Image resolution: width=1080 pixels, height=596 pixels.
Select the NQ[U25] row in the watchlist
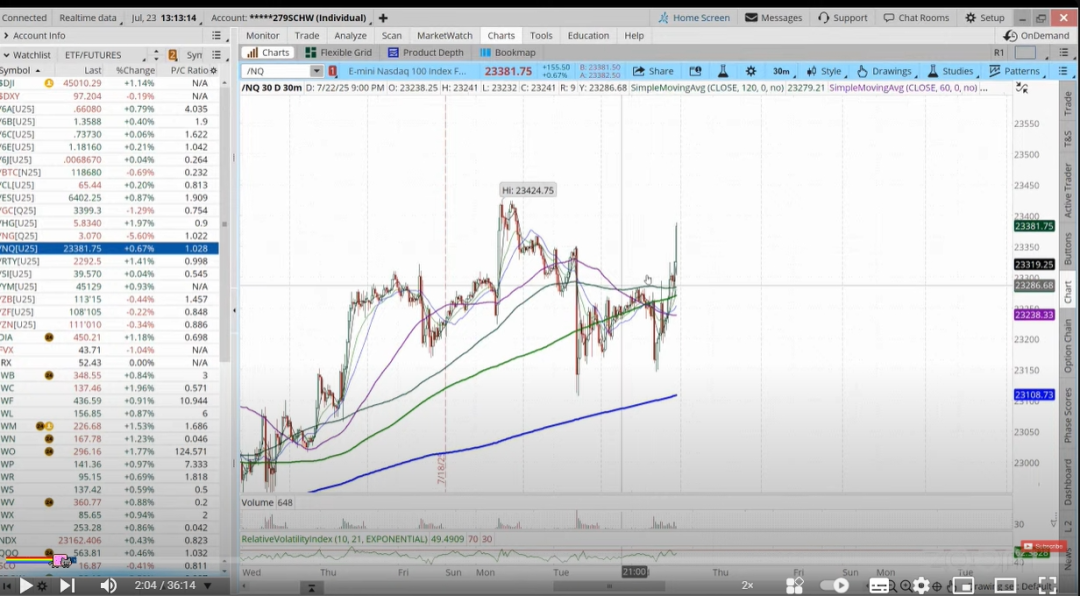pyautogui.click(x=110, y=248)
